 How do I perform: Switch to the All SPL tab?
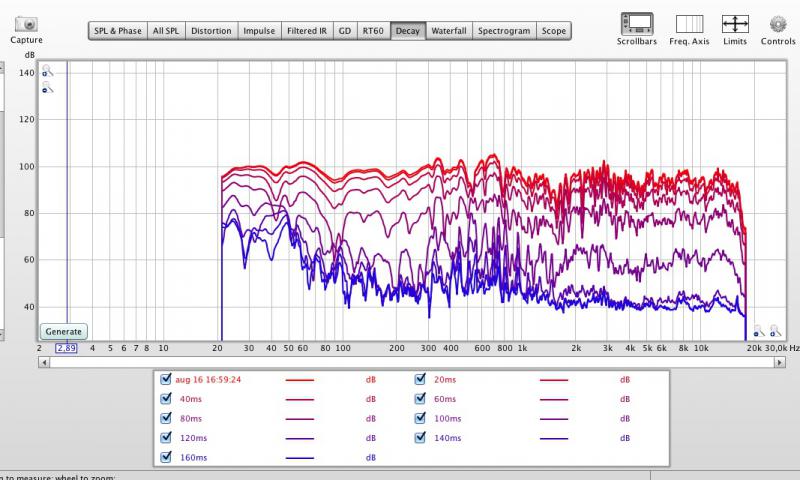point(166,31)
